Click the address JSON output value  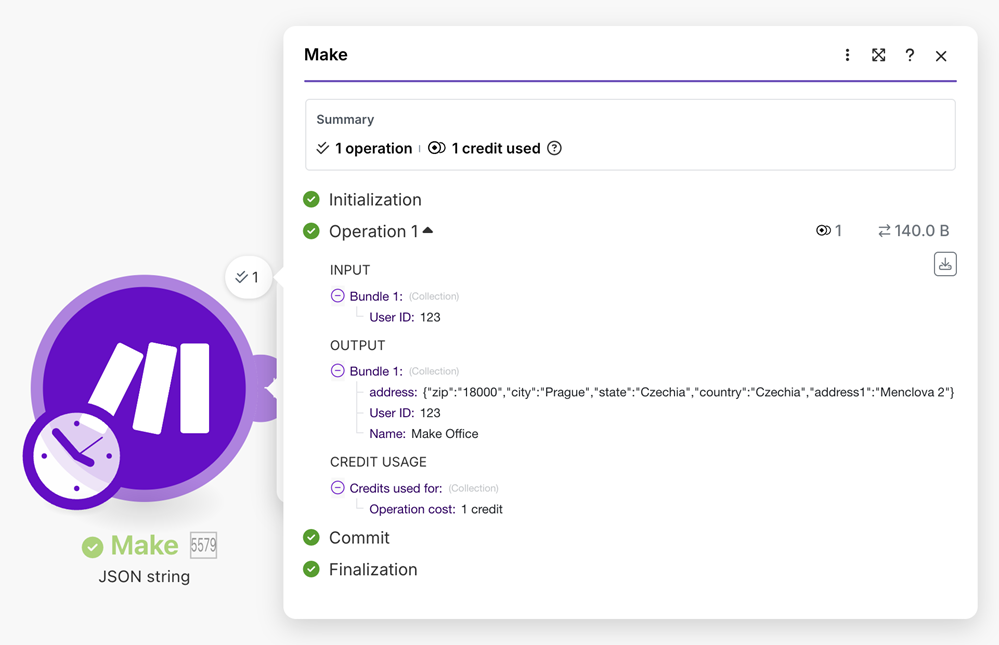[x=688, y=392]
